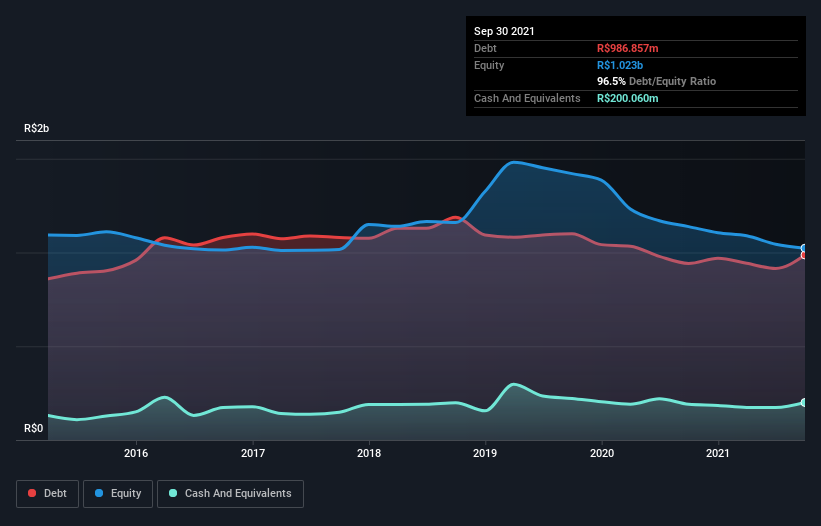Image resolution: width=821 pixels, height=526 pixels.
Task: Click the Cash And Equivalents tooltip label
Action: [x=527, y=98]
